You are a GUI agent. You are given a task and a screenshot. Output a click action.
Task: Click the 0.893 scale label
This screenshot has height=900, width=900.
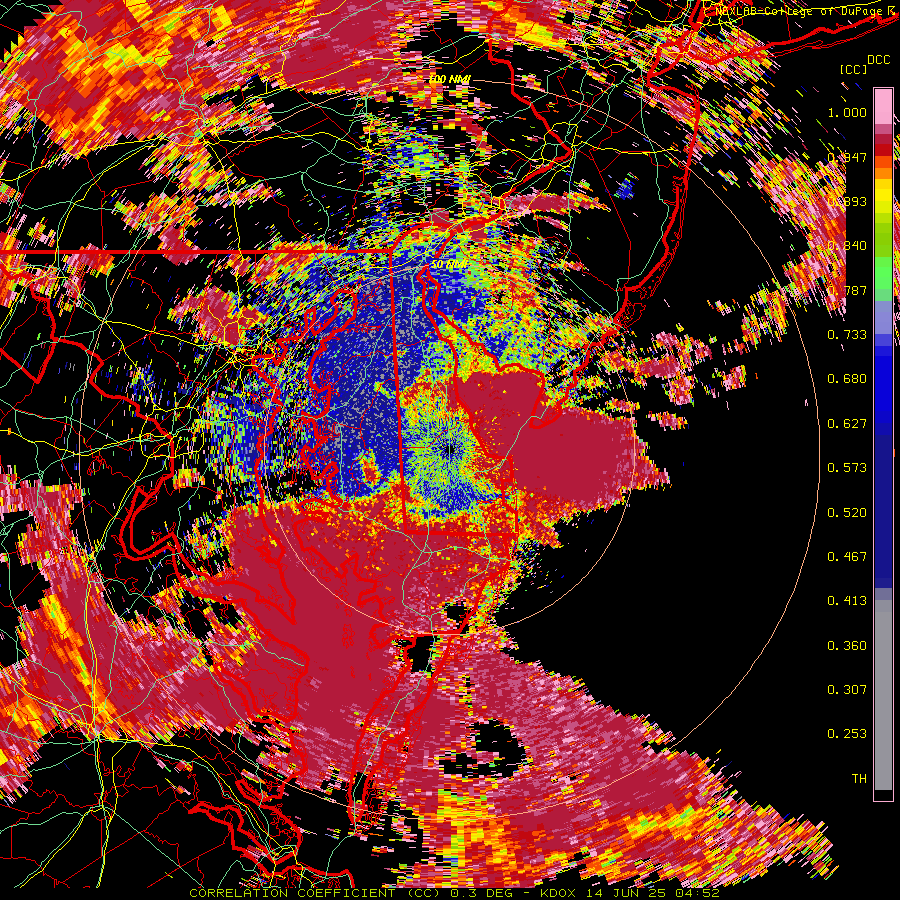tap(847, 201)
